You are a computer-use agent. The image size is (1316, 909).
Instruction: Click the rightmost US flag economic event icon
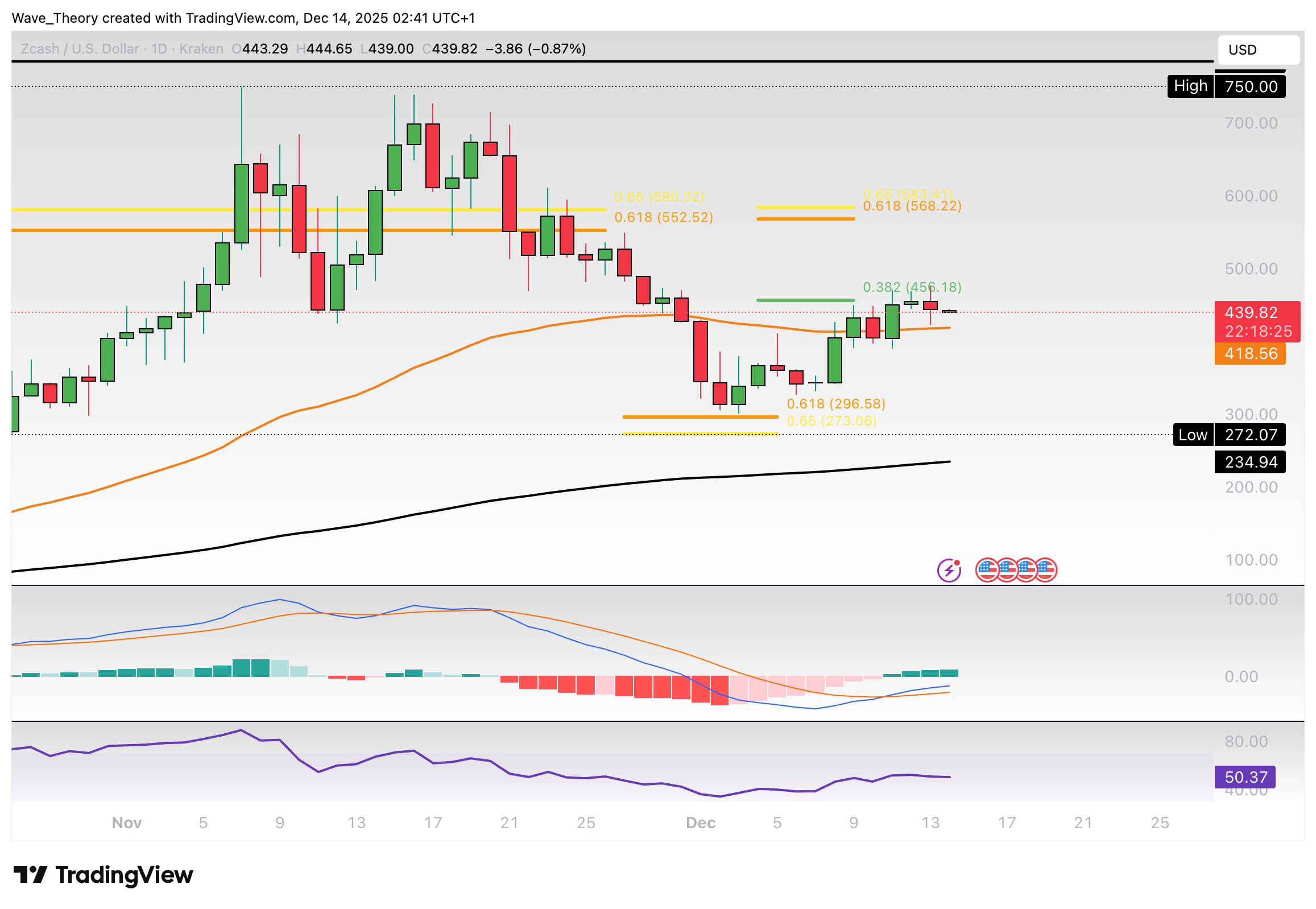tap(1046, 570)
